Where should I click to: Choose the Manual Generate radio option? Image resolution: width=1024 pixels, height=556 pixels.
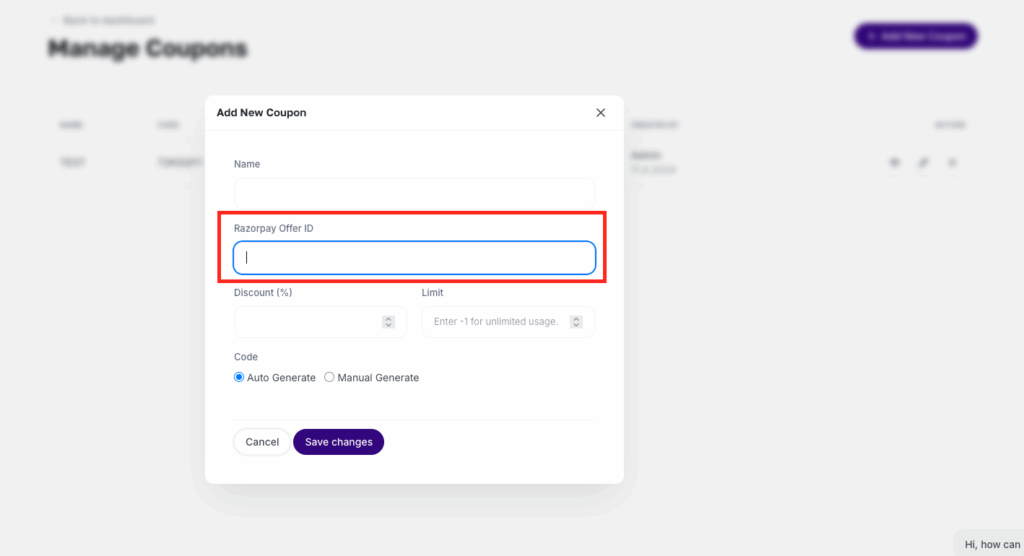tap(329, 378)
